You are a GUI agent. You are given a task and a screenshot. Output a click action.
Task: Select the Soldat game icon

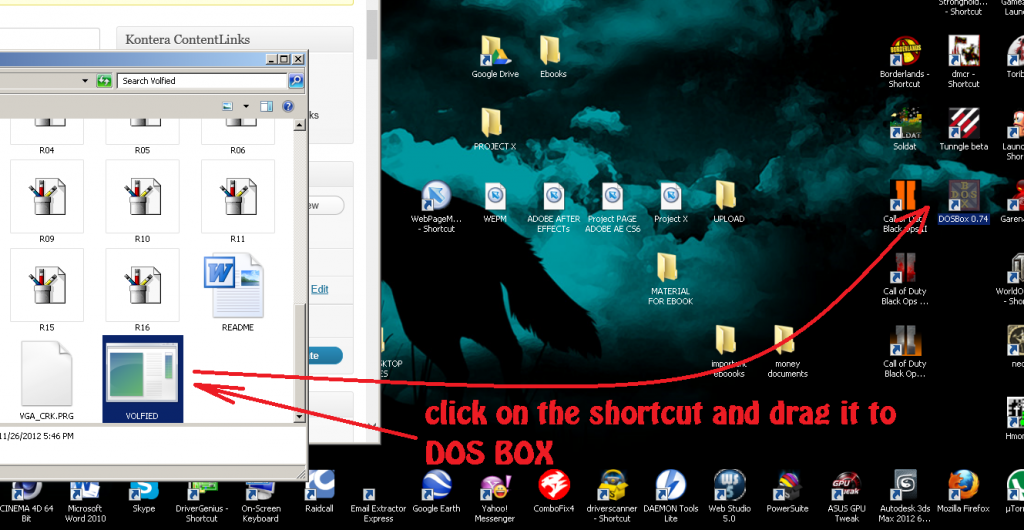pos(904,129)
